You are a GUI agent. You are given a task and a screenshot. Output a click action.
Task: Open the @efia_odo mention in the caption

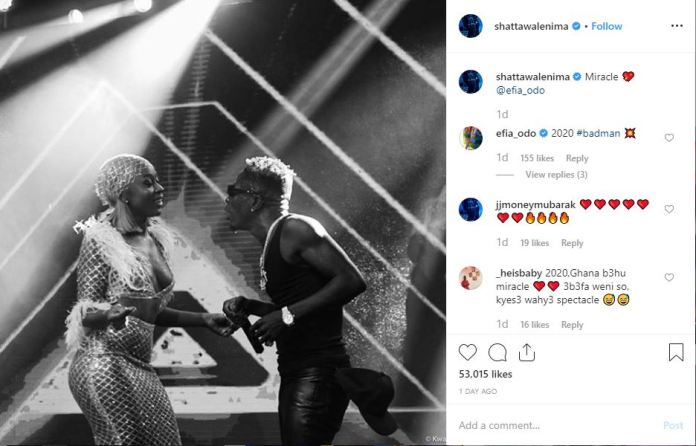520,90
